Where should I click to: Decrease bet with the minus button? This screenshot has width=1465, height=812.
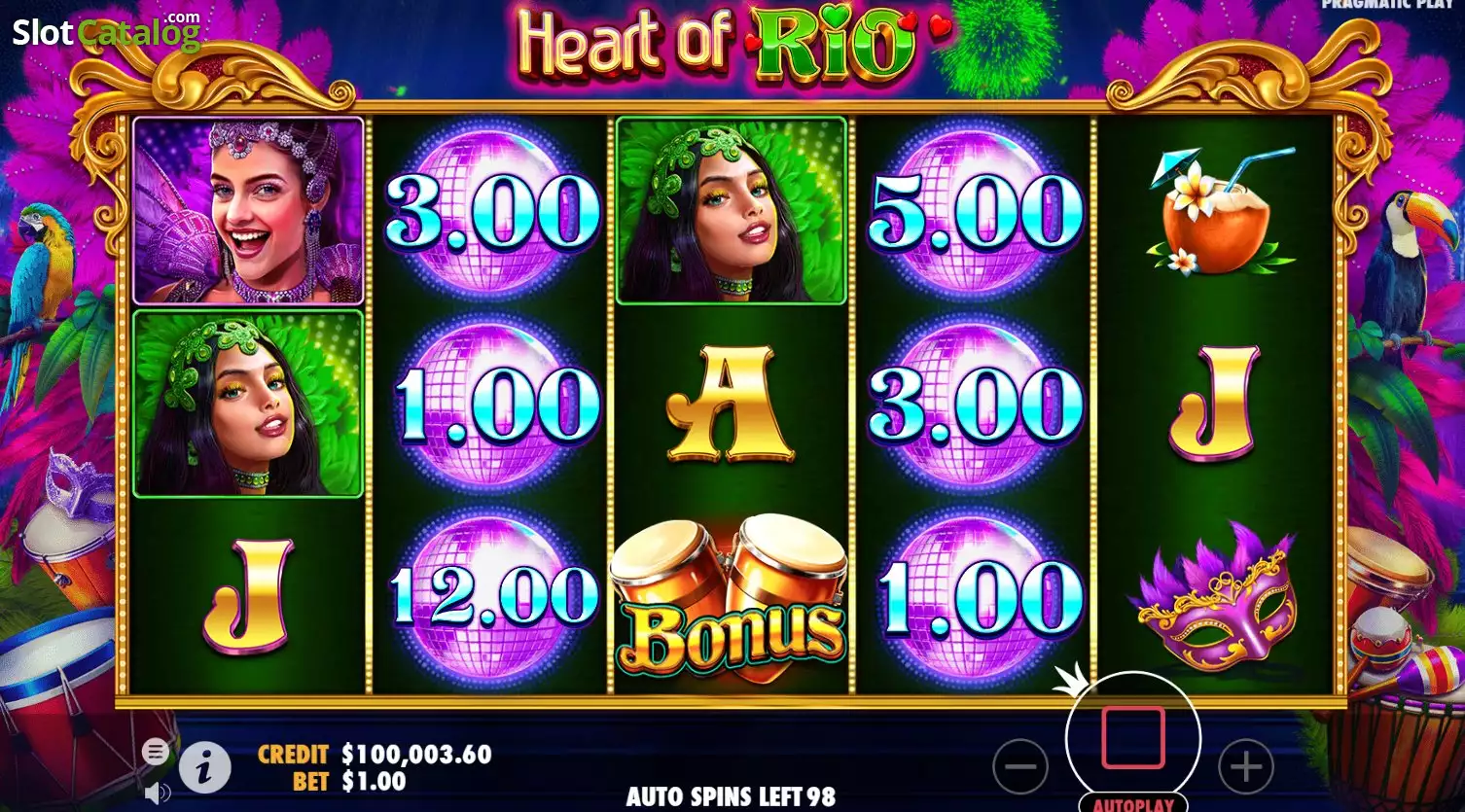pos(1020,767)
